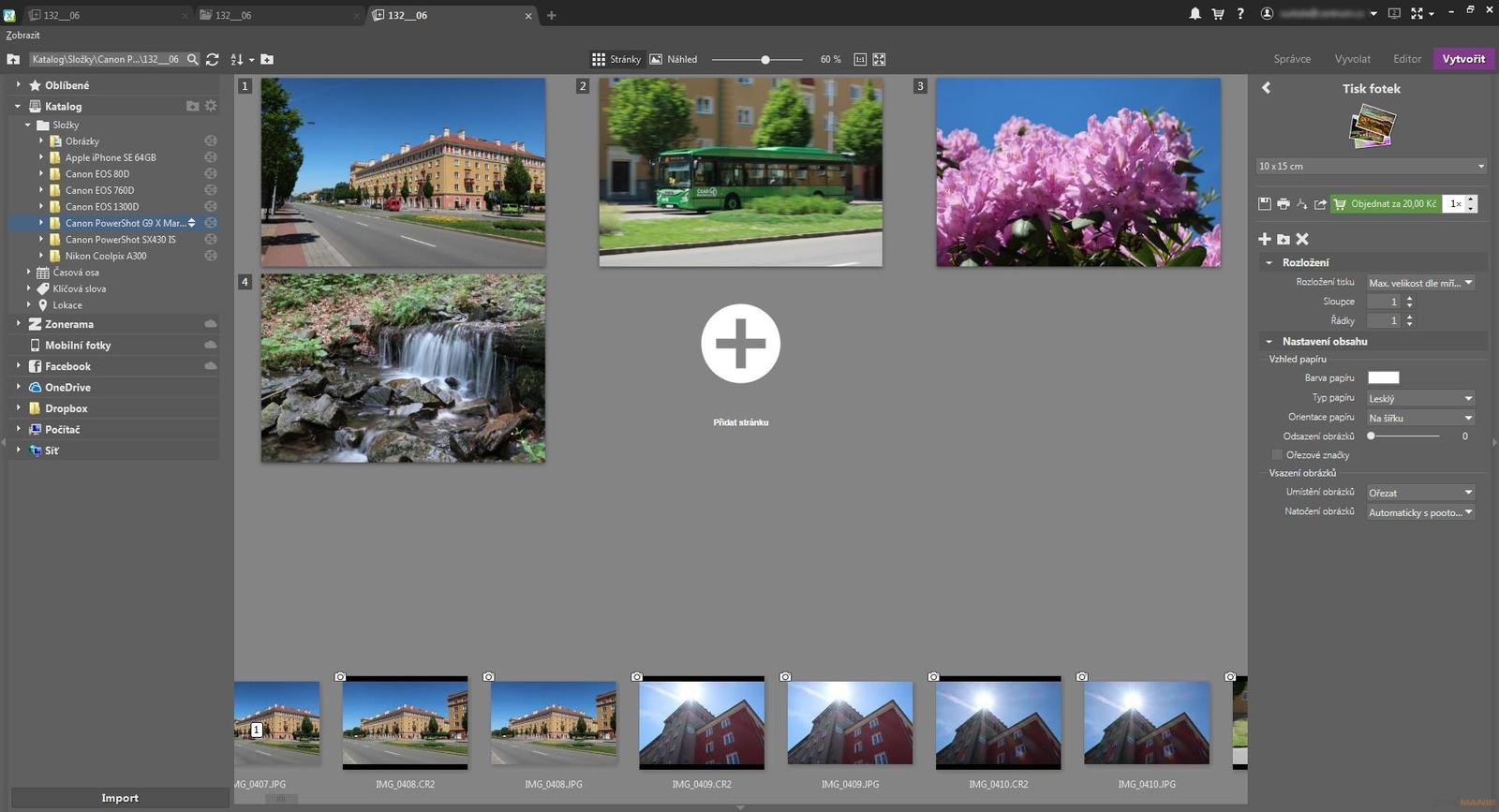Screen dimensions: 1499x812
Task: Switch to the Vytvořit module
Action: 1463,59
